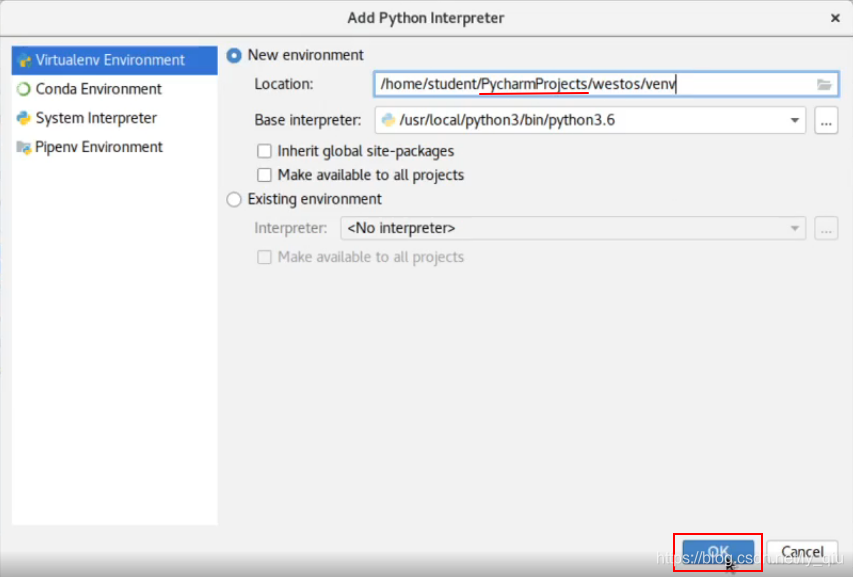853x577 pixels.
Task: Click the Pipenv Environment folder icon
Action: (x=23, y=147)
